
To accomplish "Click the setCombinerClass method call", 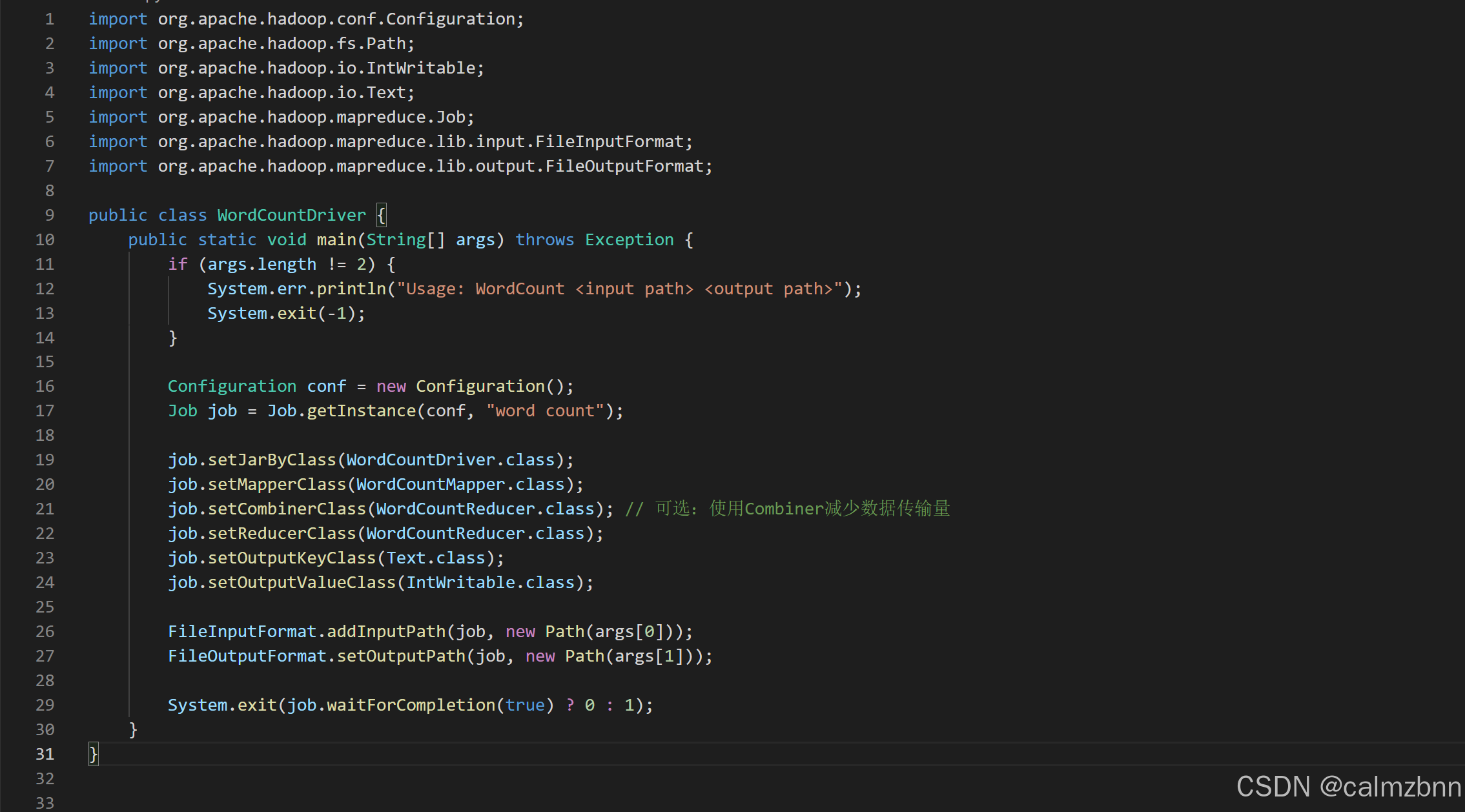I will [286, 509].
